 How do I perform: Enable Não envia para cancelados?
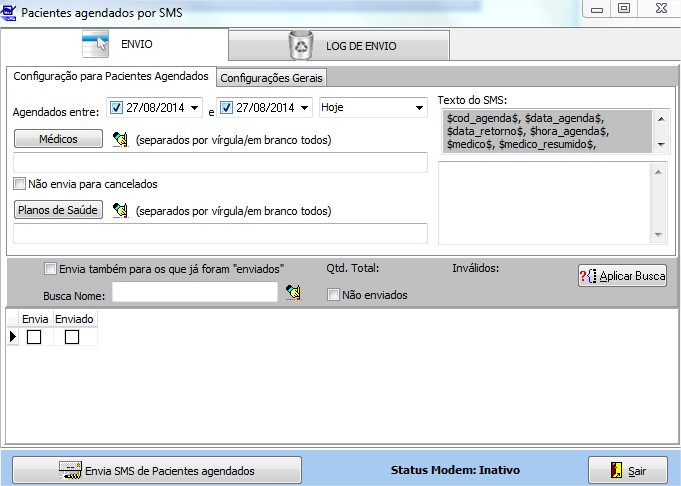(20, 184)
